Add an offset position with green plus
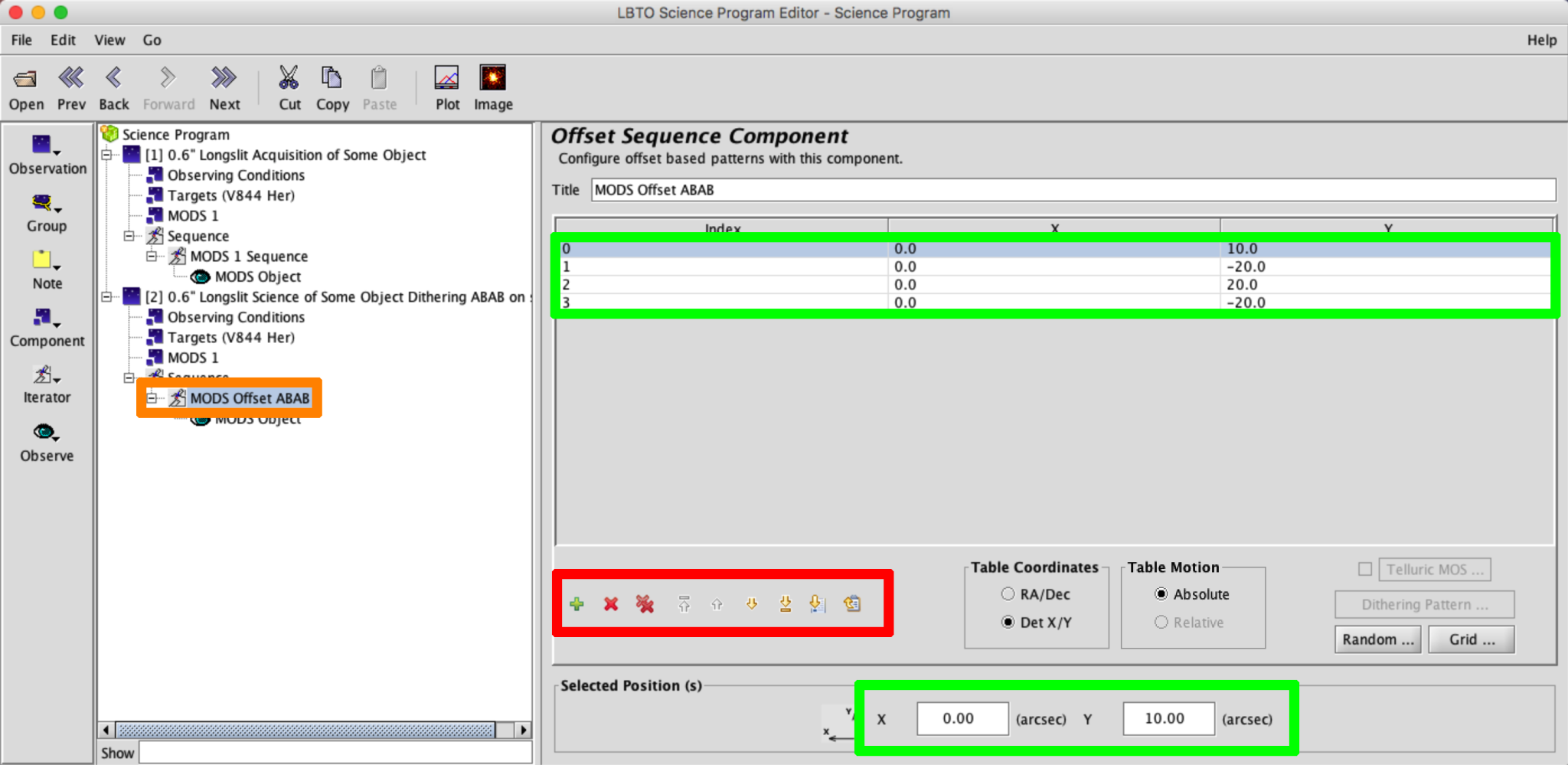 pos(577,604)
